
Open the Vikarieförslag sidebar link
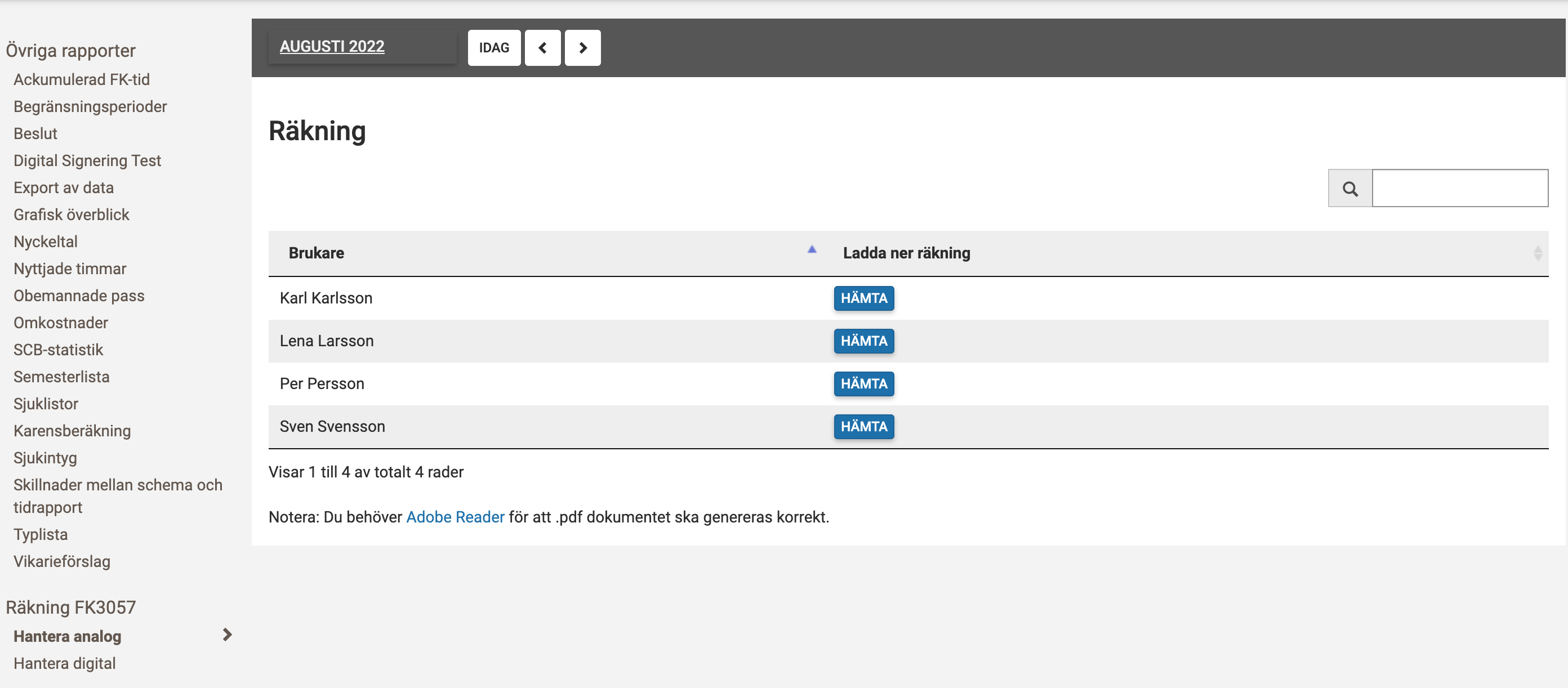(61, 561)
